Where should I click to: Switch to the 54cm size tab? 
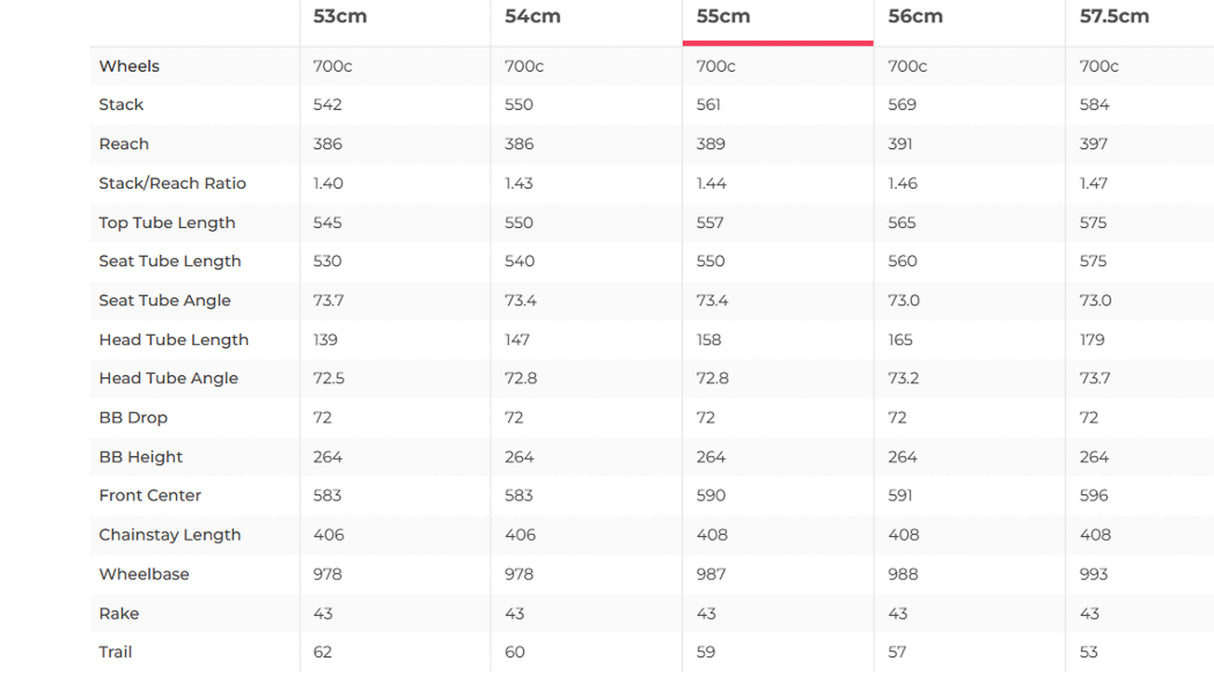[531, 17]
